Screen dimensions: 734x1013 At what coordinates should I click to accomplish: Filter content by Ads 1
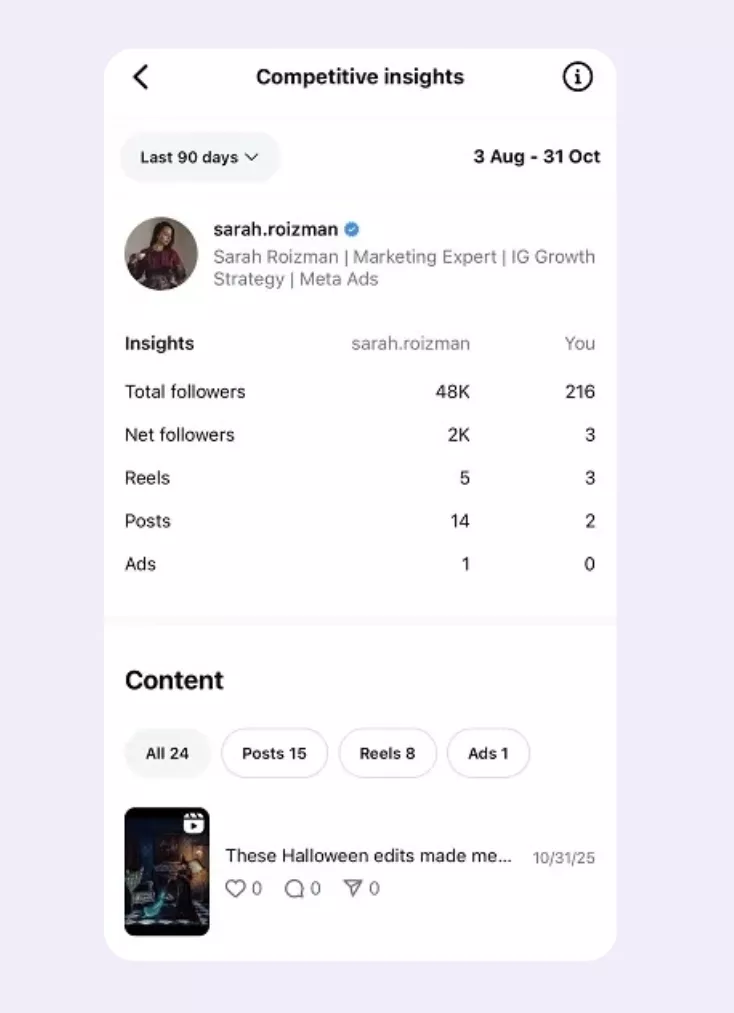tap(488, 753)
